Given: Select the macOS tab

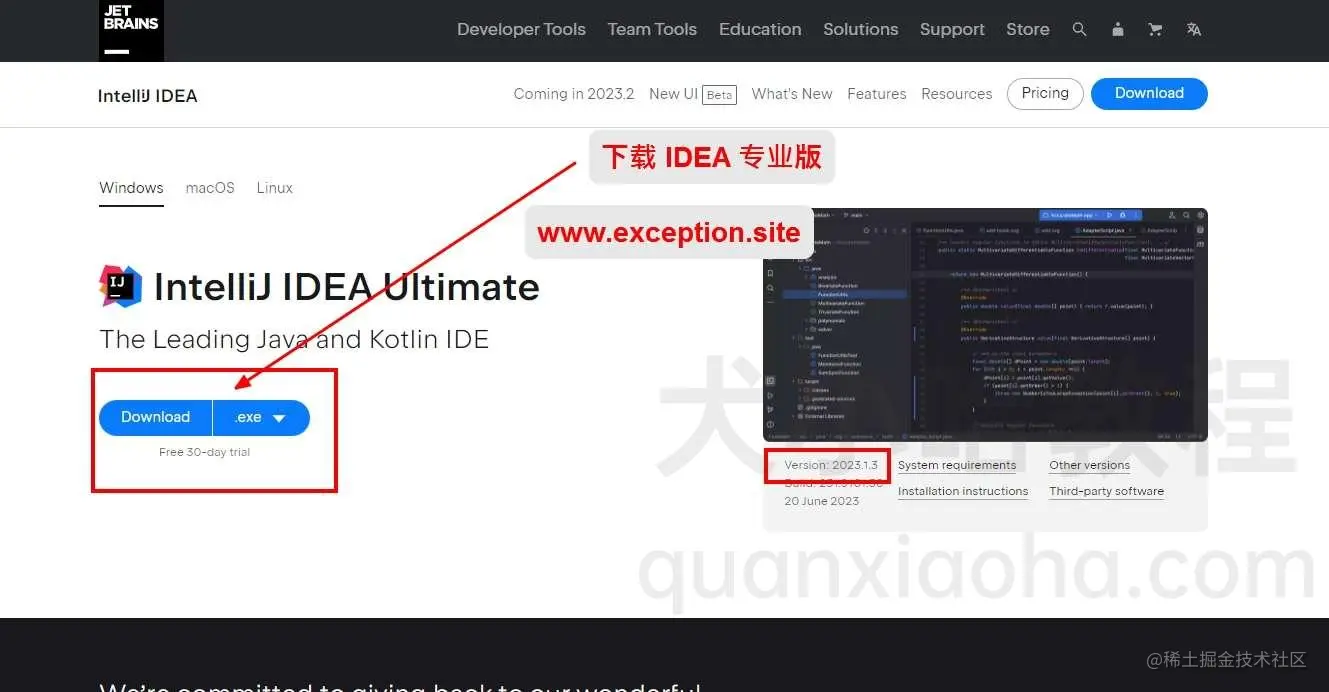Looking at the screenshot, I should 209,187.
